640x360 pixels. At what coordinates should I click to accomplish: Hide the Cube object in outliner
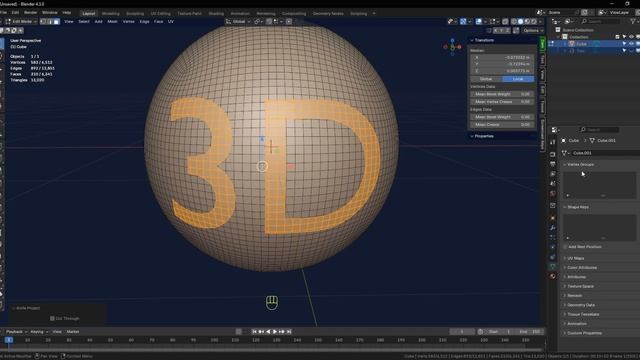coord(631,44)
